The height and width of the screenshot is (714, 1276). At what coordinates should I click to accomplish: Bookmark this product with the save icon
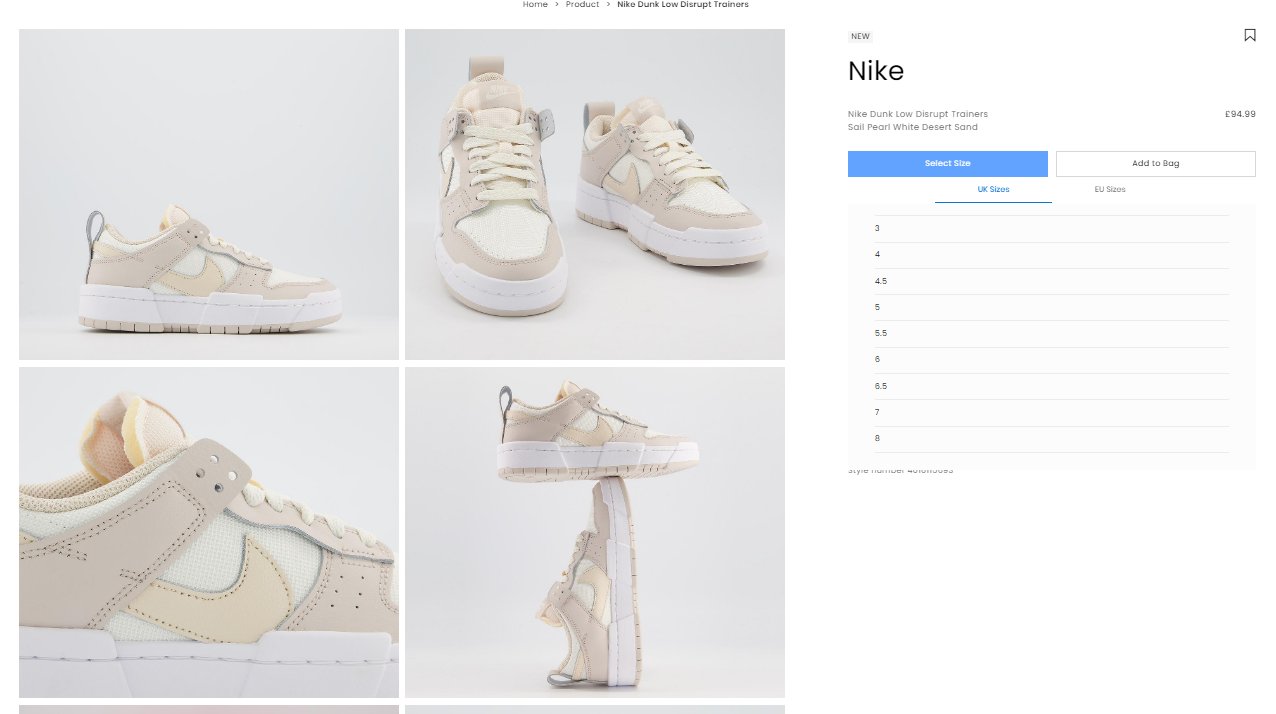point(1249,35)
